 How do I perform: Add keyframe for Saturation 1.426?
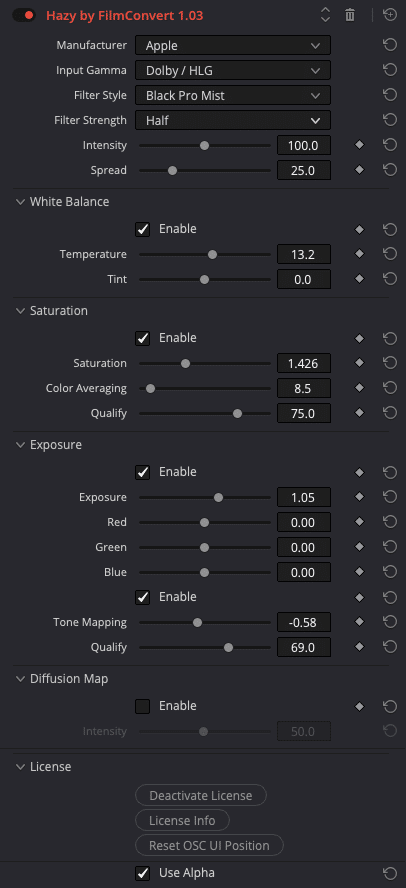[x=359, y=363]
